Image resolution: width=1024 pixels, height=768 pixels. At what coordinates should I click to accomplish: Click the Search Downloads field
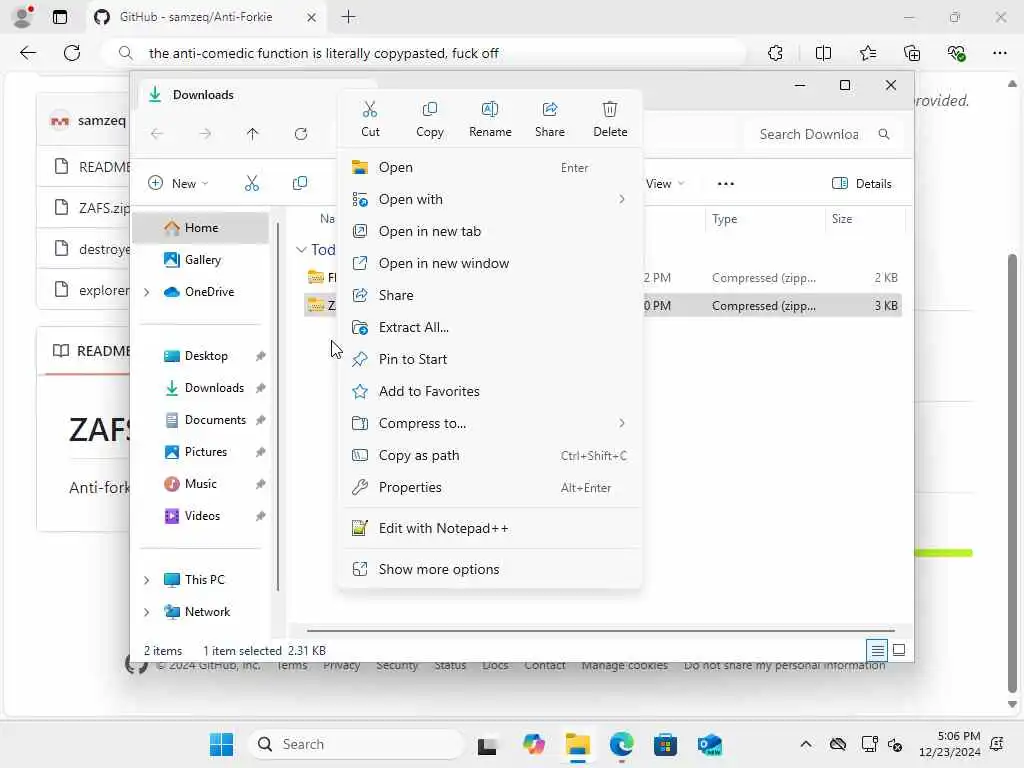[x=824, y=134]
